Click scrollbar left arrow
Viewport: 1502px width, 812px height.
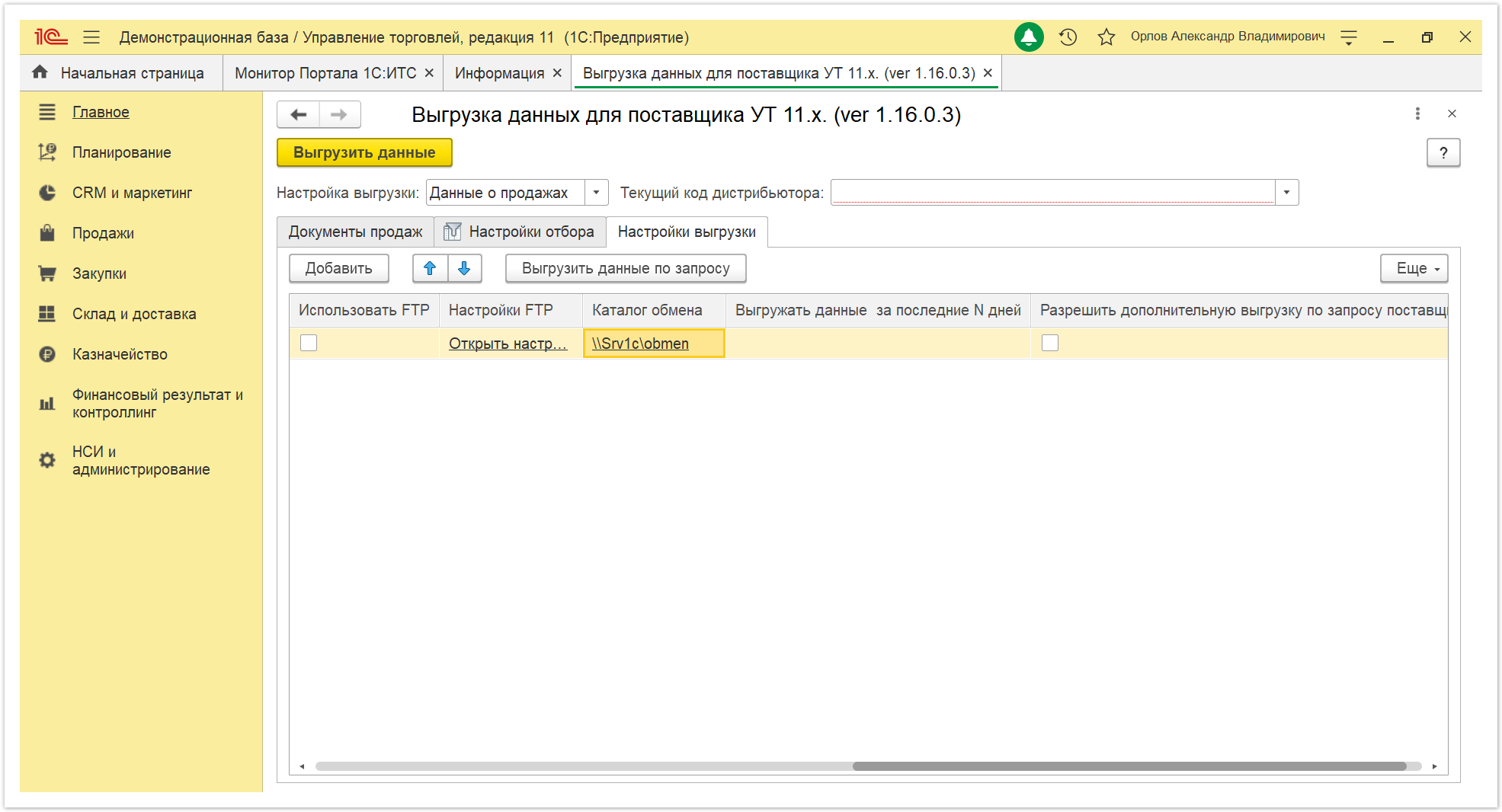[302, 766]
